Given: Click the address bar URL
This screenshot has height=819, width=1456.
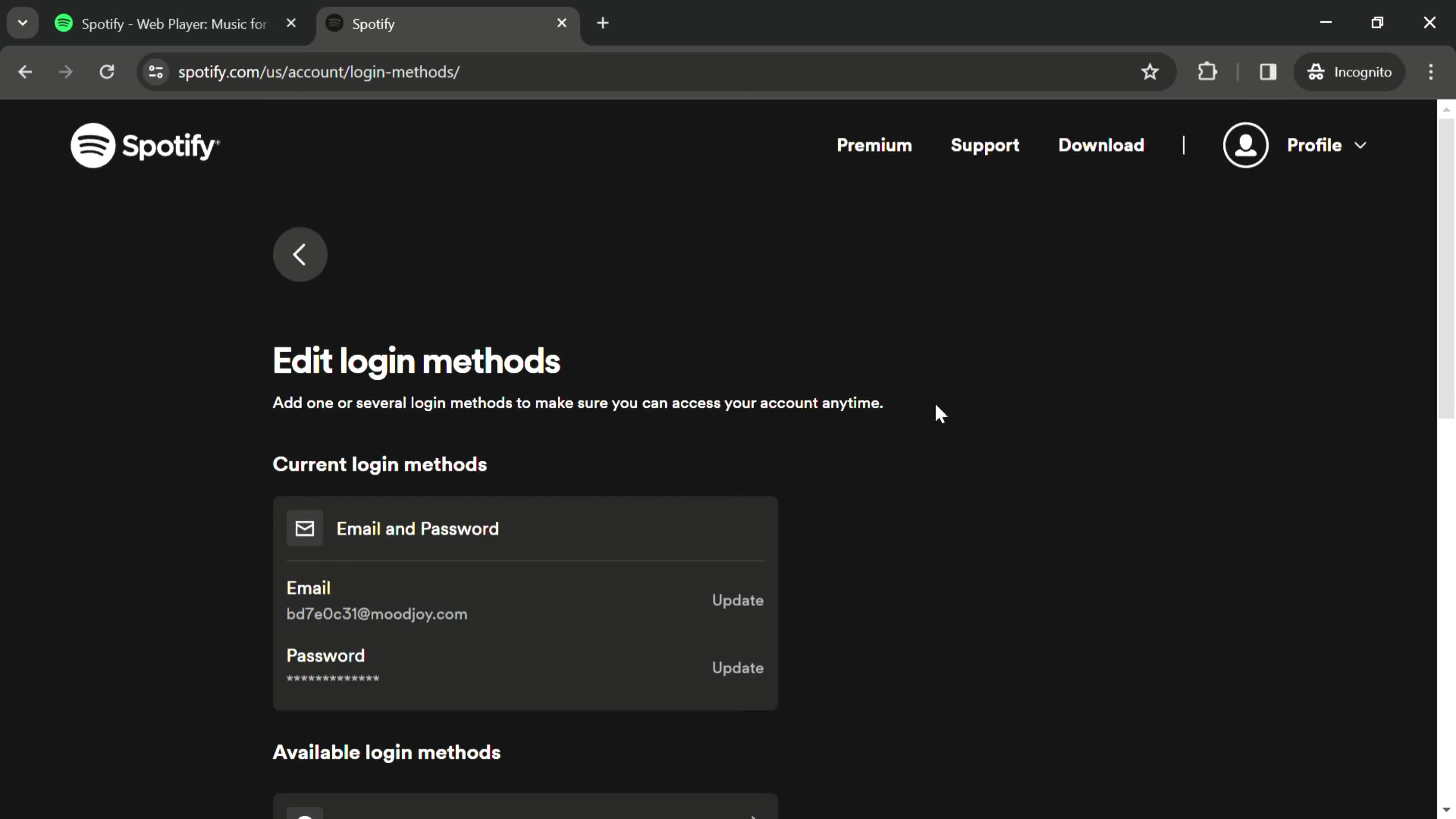Looking at the screenshot, I should 319,72.
